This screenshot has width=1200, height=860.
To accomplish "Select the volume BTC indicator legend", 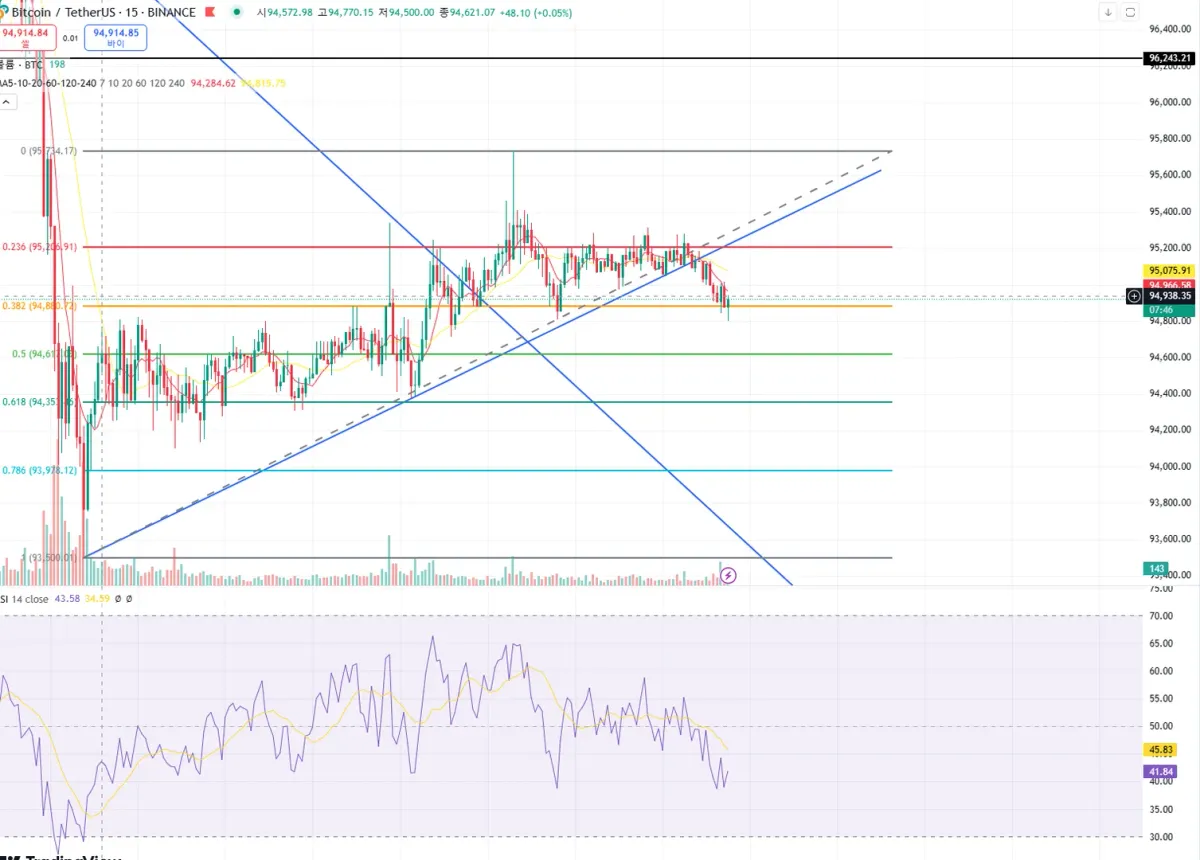I will [x=22, y=64].
